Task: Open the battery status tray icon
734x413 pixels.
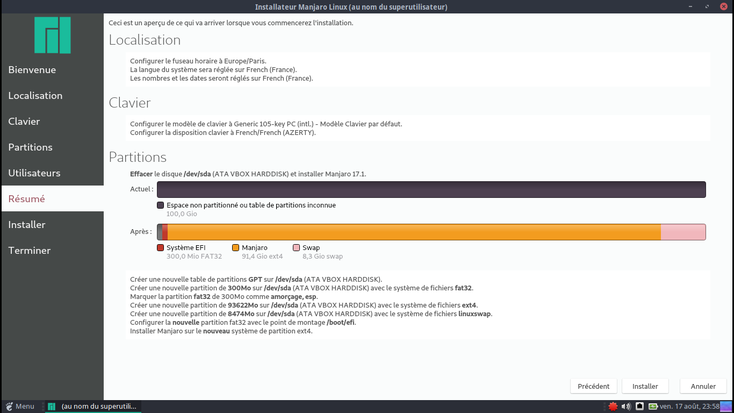Action: 653,406
